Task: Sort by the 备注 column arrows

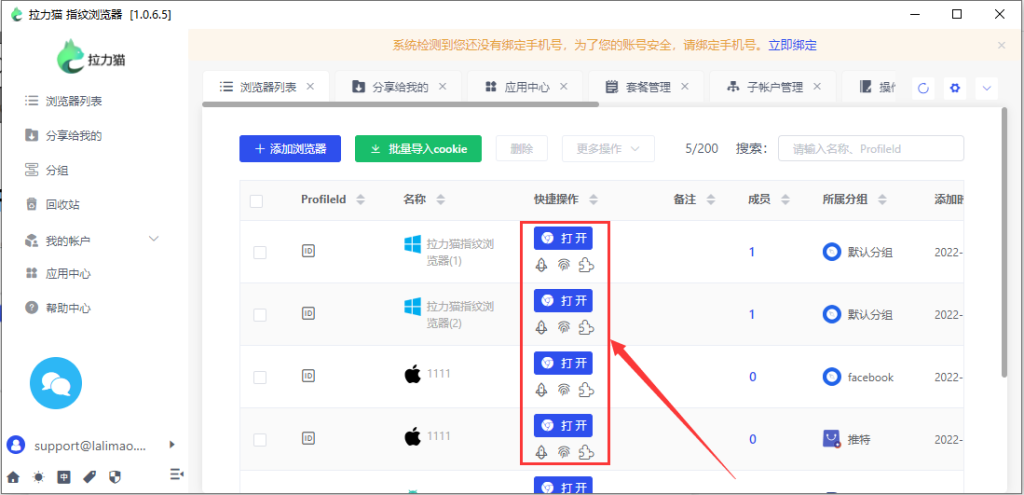Action: click(x=711, y=200)
